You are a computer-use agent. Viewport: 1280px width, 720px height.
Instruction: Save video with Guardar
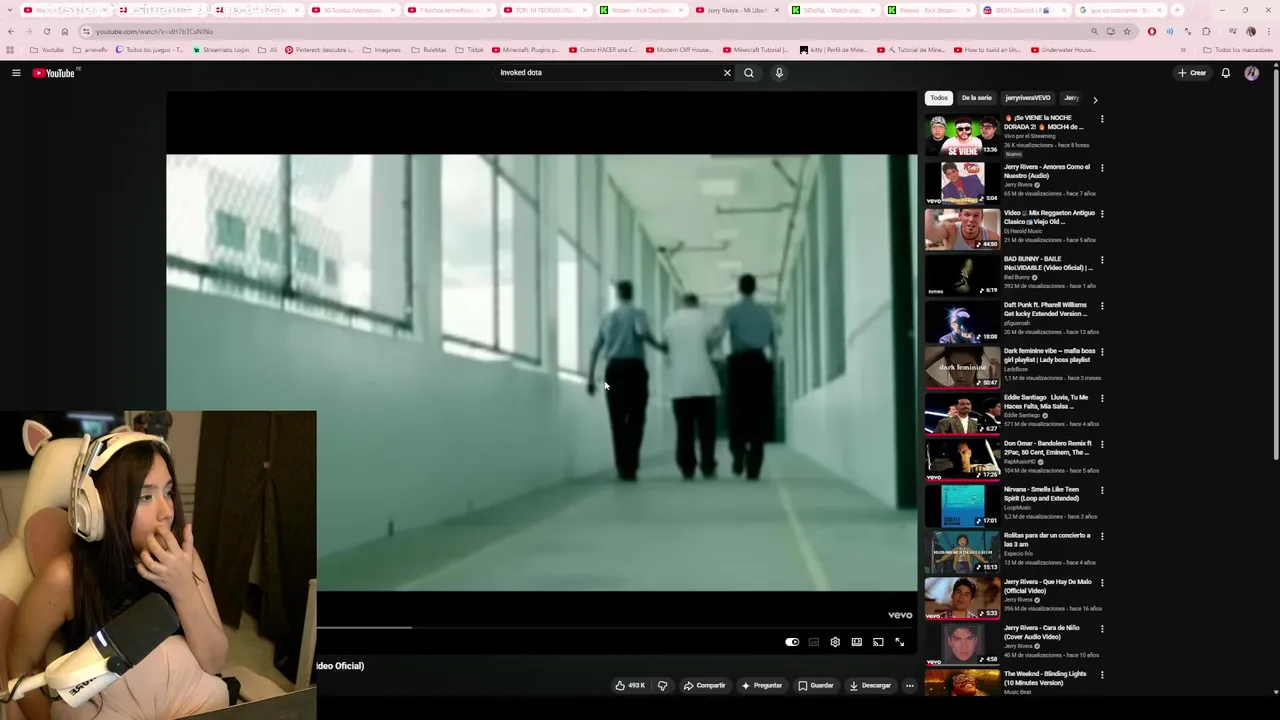(816, 686)
